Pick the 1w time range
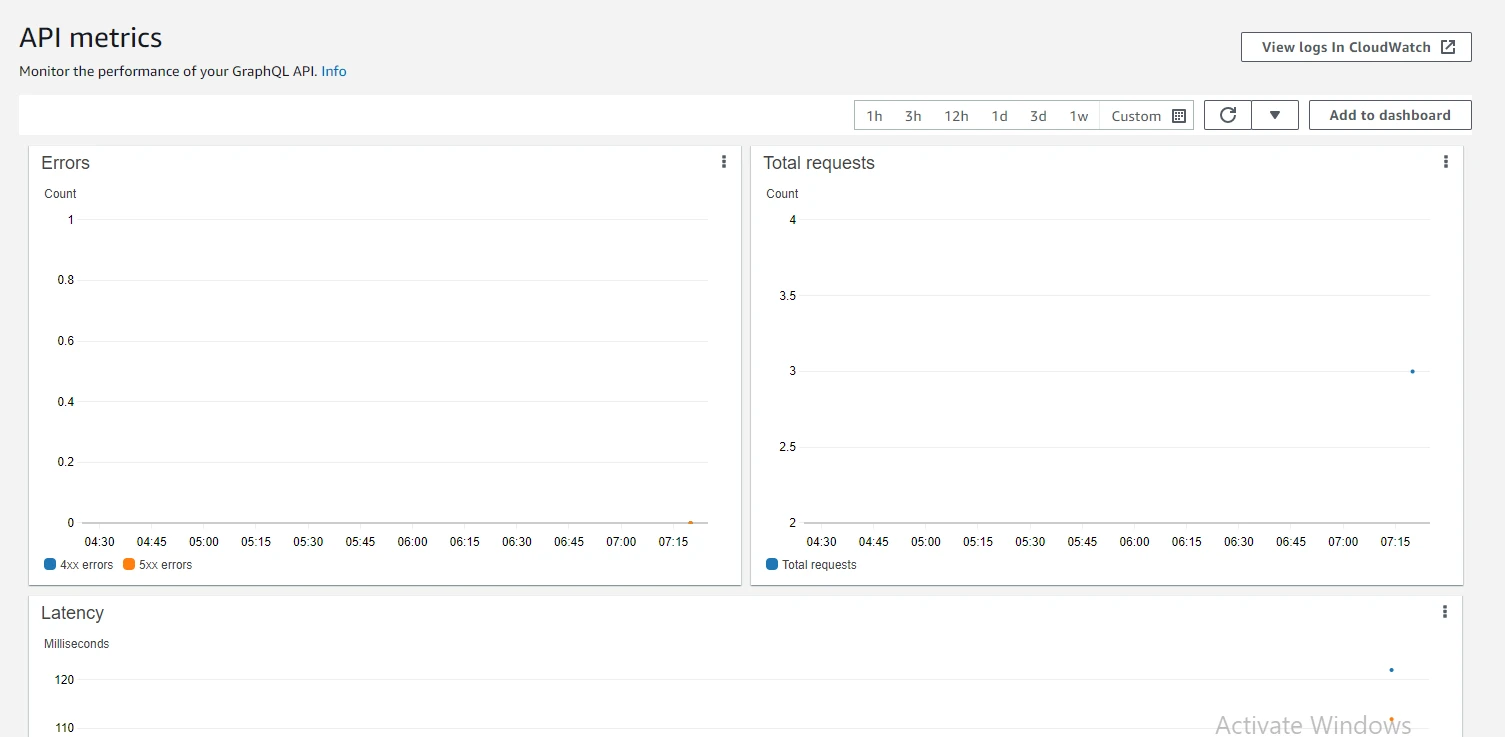The height and width of the screenshot is (737, 1505). [1079, 116]
